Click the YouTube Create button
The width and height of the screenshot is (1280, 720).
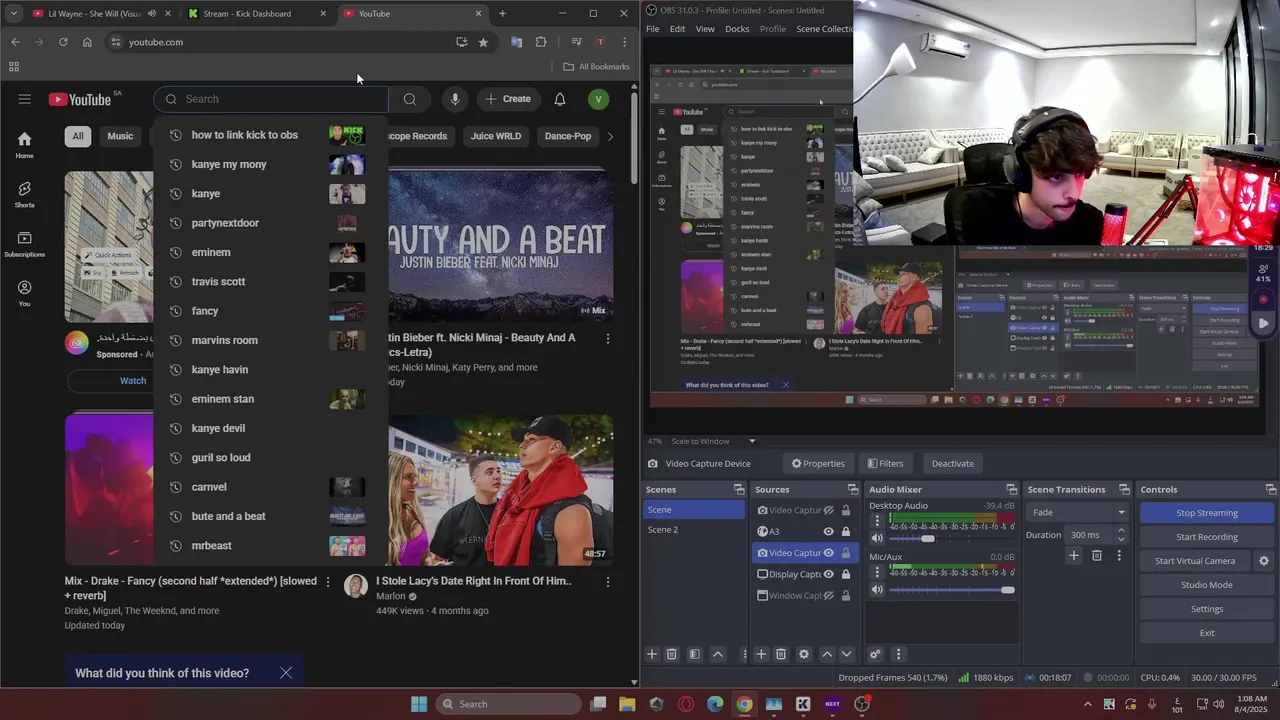coord(508,99)
